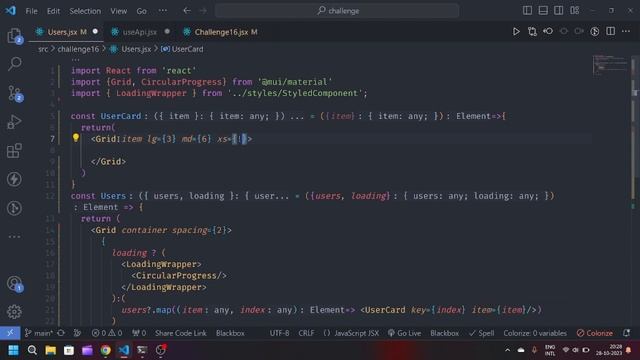Select the Users.jsx tab
Screen dimensions: 640x360
pyautogui.click(x=62, y=32)
